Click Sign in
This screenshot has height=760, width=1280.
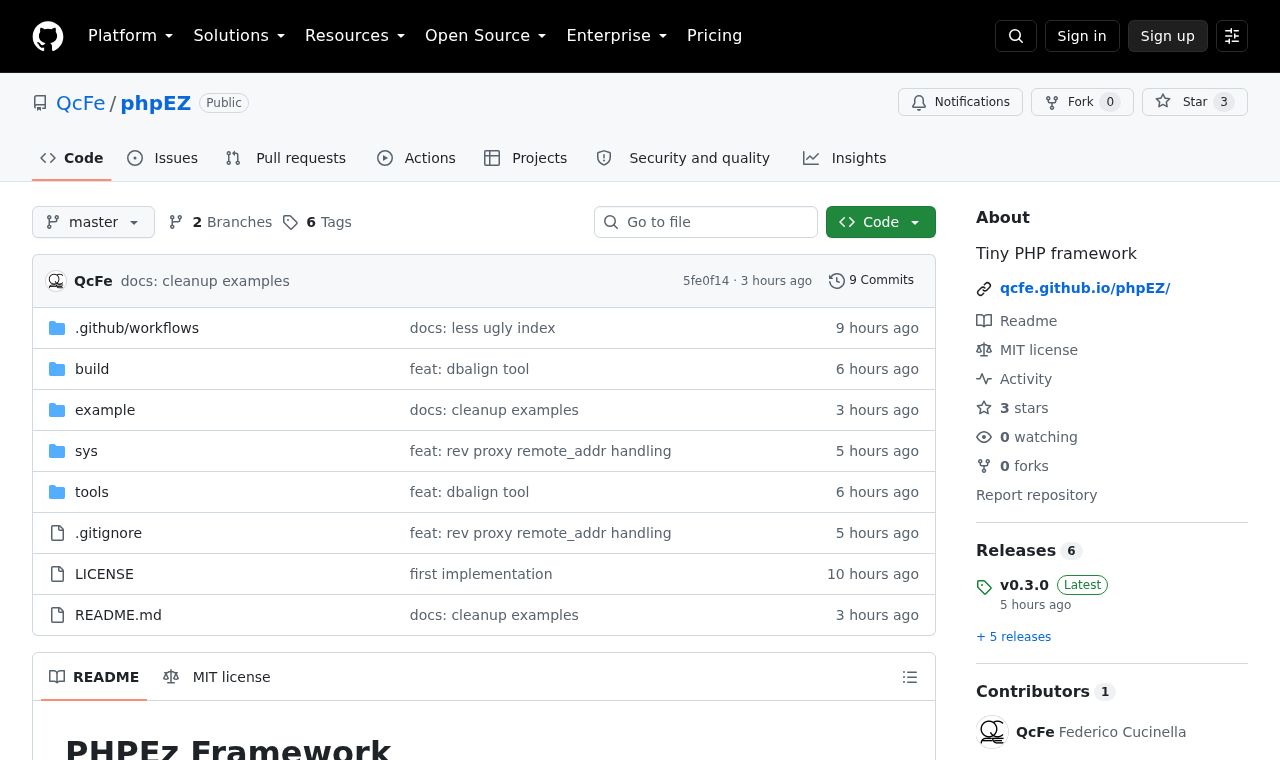click(1082, 36)
